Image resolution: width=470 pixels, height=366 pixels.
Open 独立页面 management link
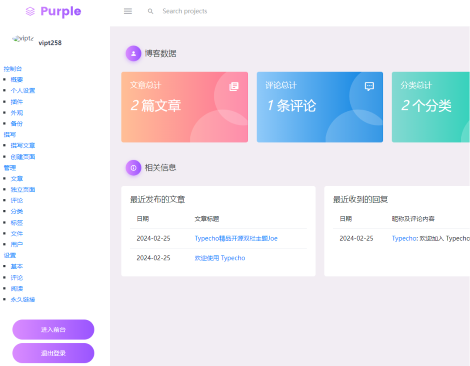23,190
